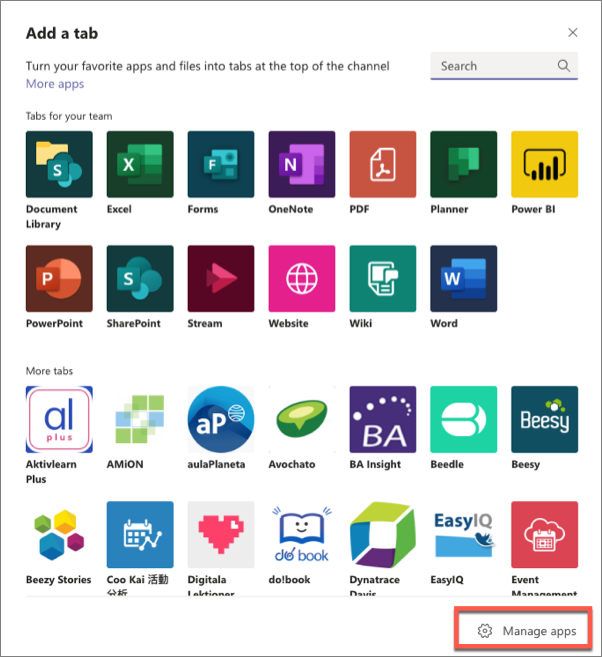The width and height of the screenshot is (602, 657).
Task: Click the 'Avochato' label text
Action: tap(292, 464)
